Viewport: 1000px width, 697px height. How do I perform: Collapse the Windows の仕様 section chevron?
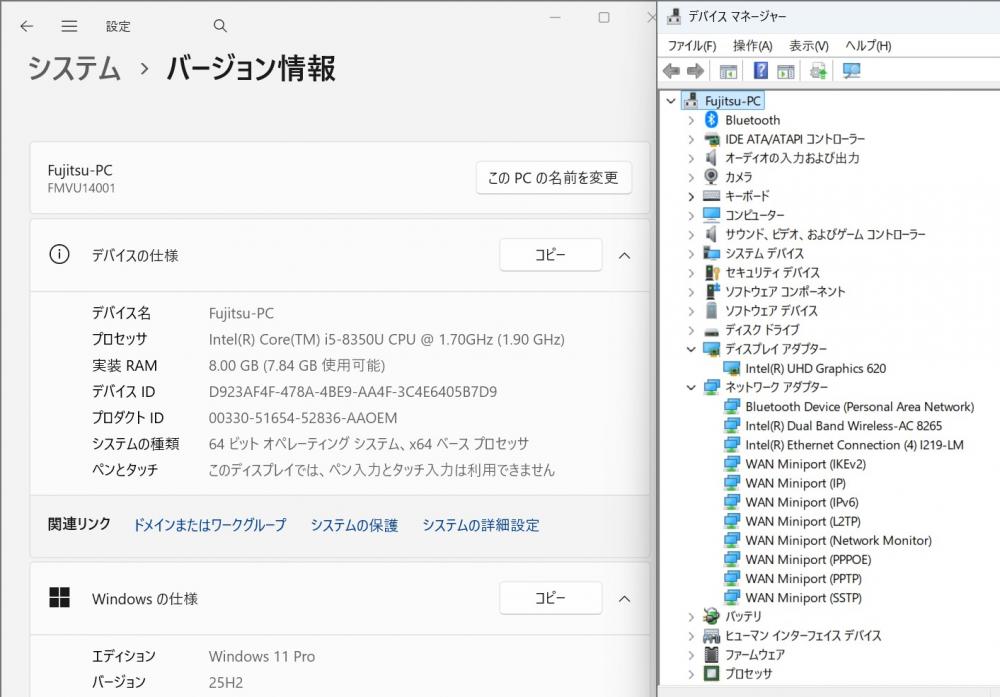coord(624,598)
